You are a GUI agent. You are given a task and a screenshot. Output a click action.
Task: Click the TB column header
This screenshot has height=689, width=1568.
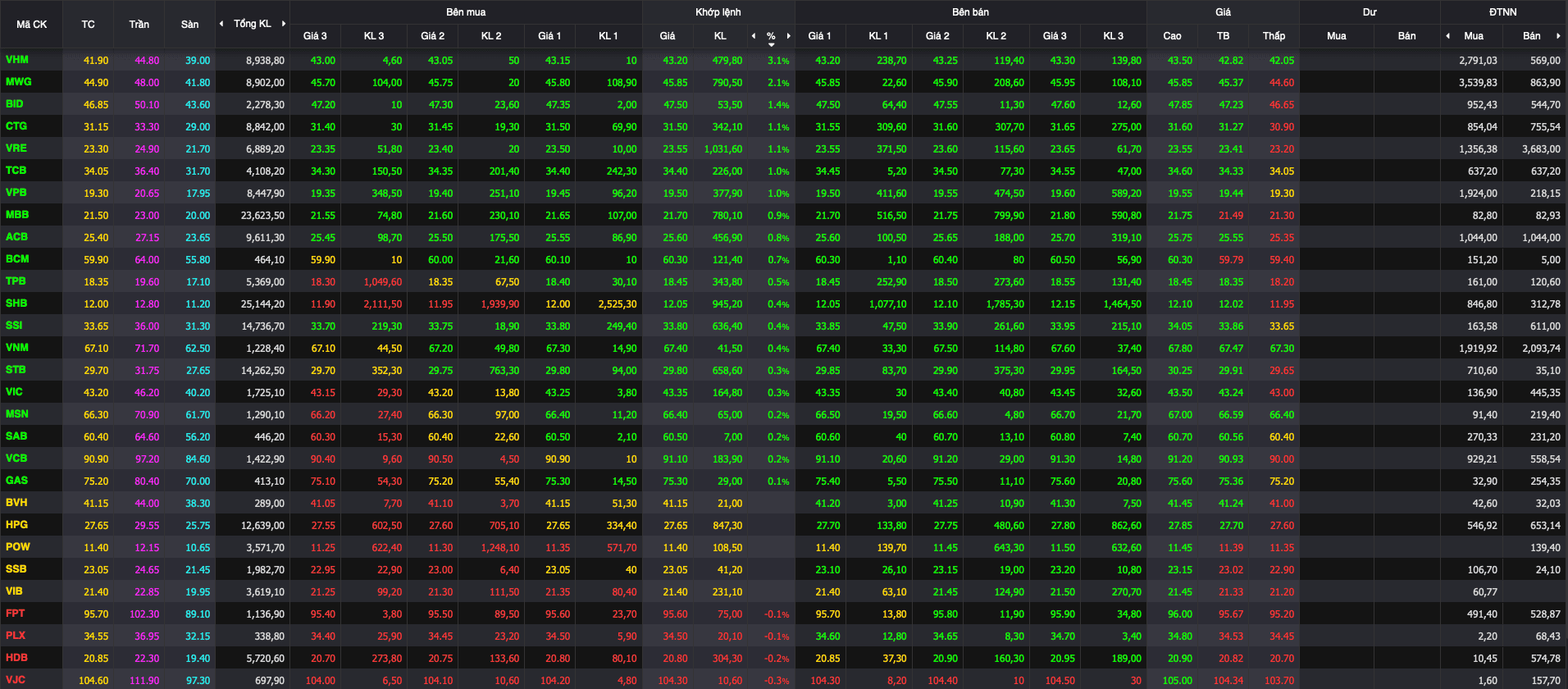click(1223, 36)
